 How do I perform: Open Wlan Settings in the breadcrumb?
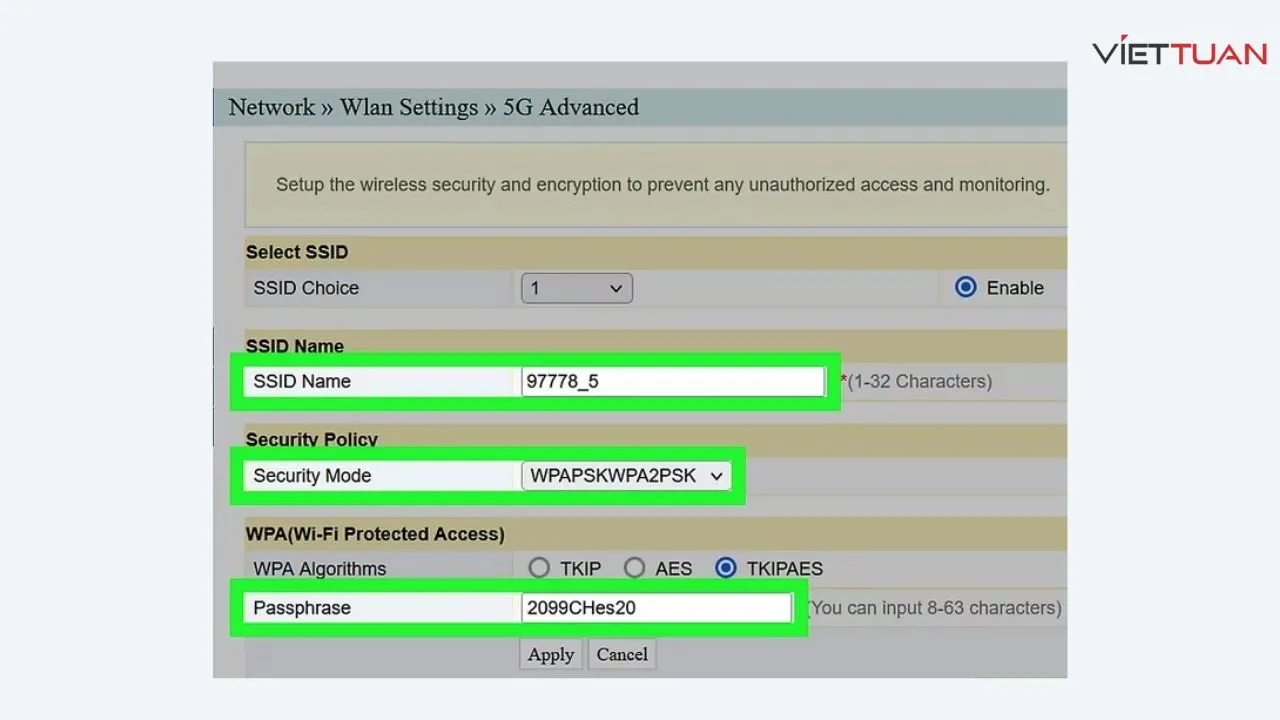[x=409, y=107]
